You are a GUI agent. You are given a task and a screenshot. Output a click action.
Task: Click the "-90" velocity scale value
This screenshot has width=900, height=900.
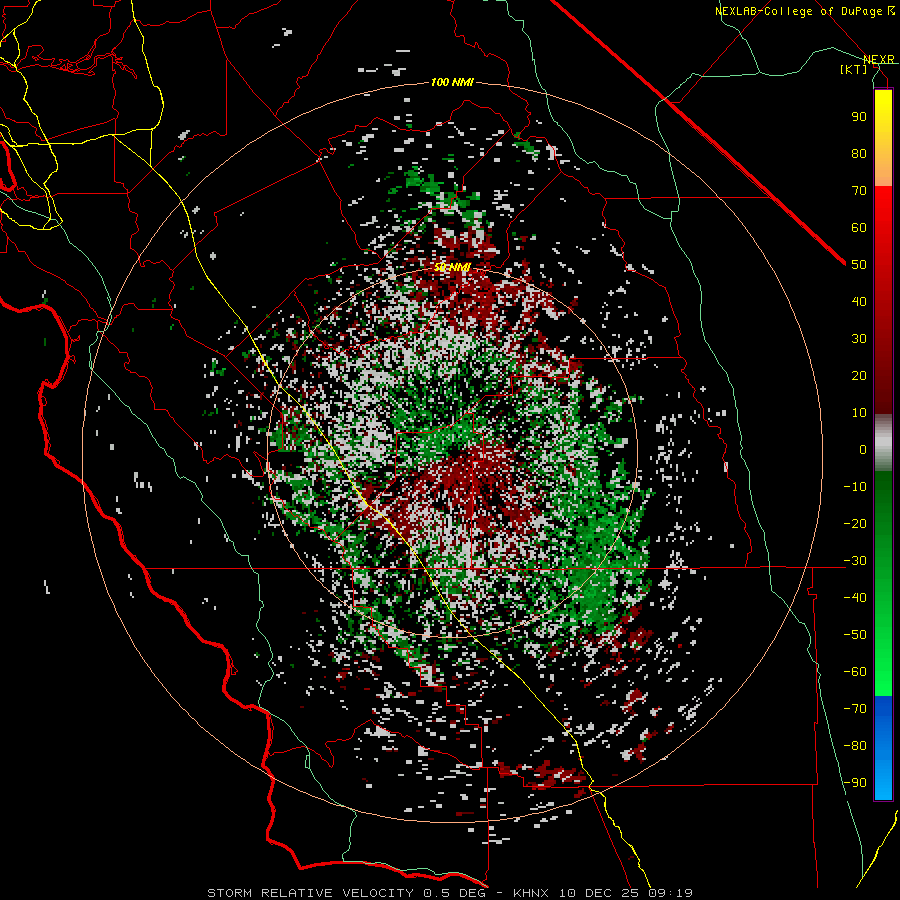click(855, 783)
